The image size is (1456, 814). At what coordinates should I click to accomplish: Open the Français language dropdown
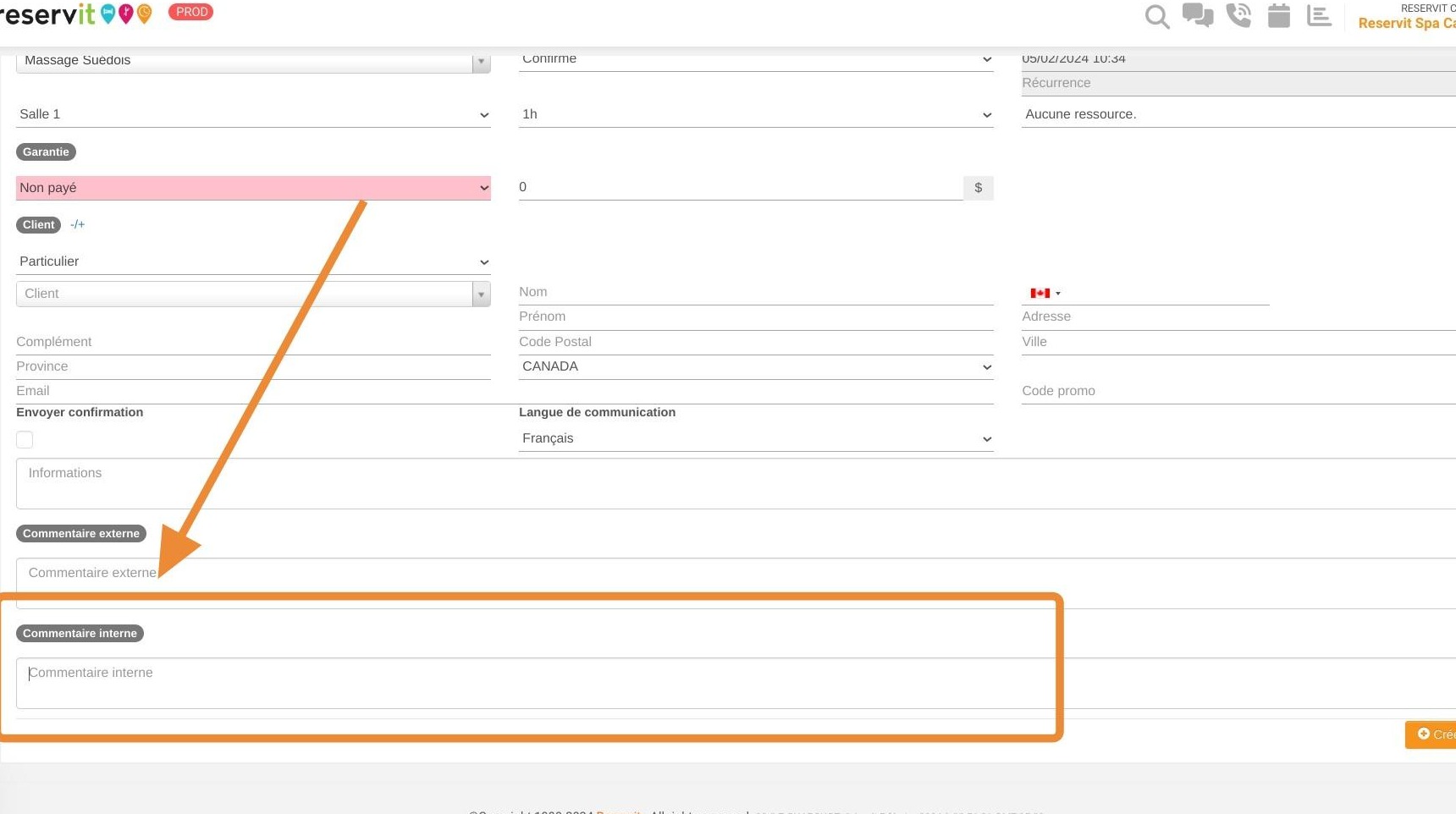click(756, 438)
